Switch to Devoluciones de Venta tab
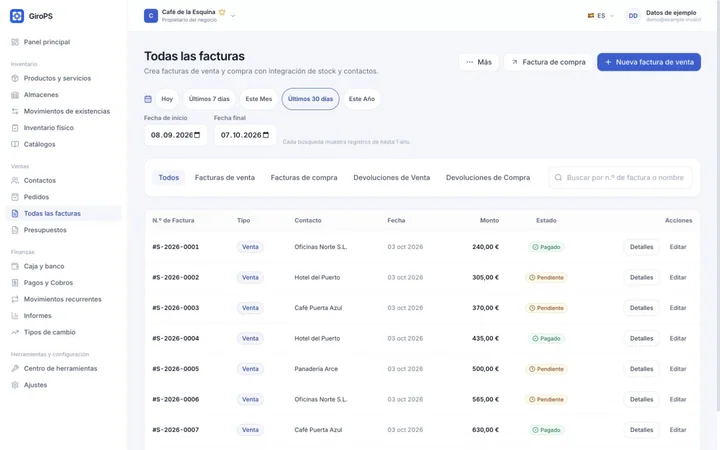 [392, 178]
